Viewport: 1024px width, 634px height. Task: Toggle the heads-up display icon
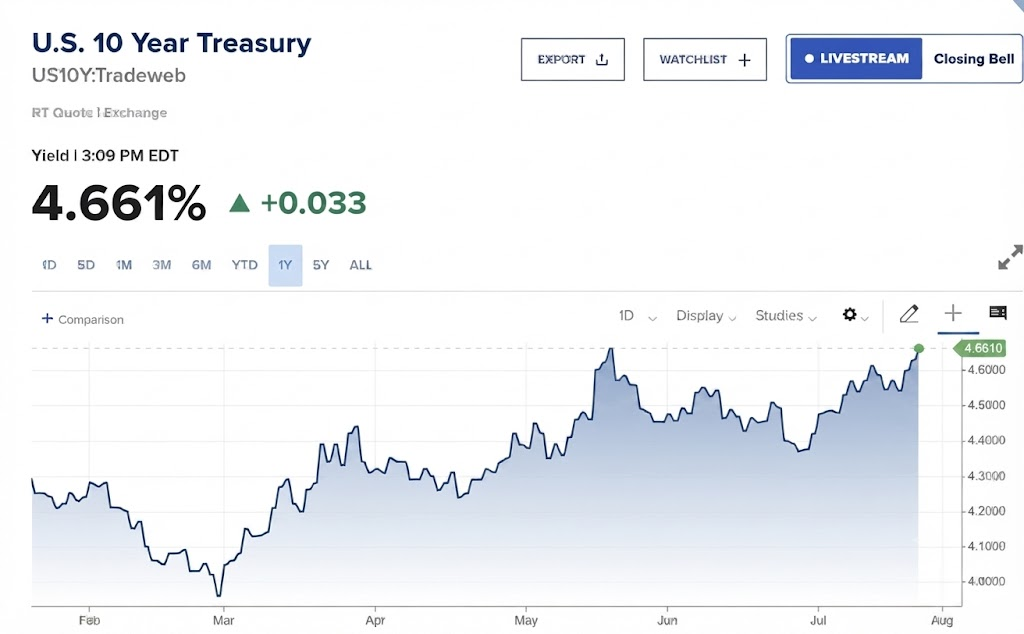tap(997, 313)
